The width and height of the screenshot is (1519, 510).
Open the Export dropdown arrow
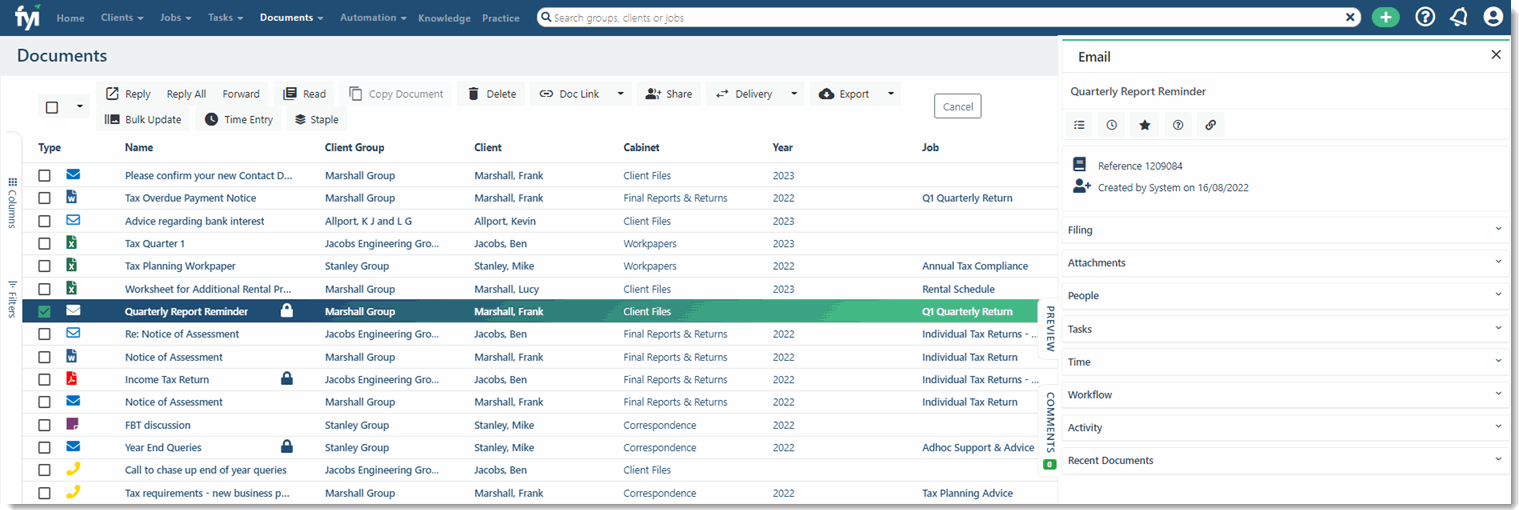(x=891, y=94)
